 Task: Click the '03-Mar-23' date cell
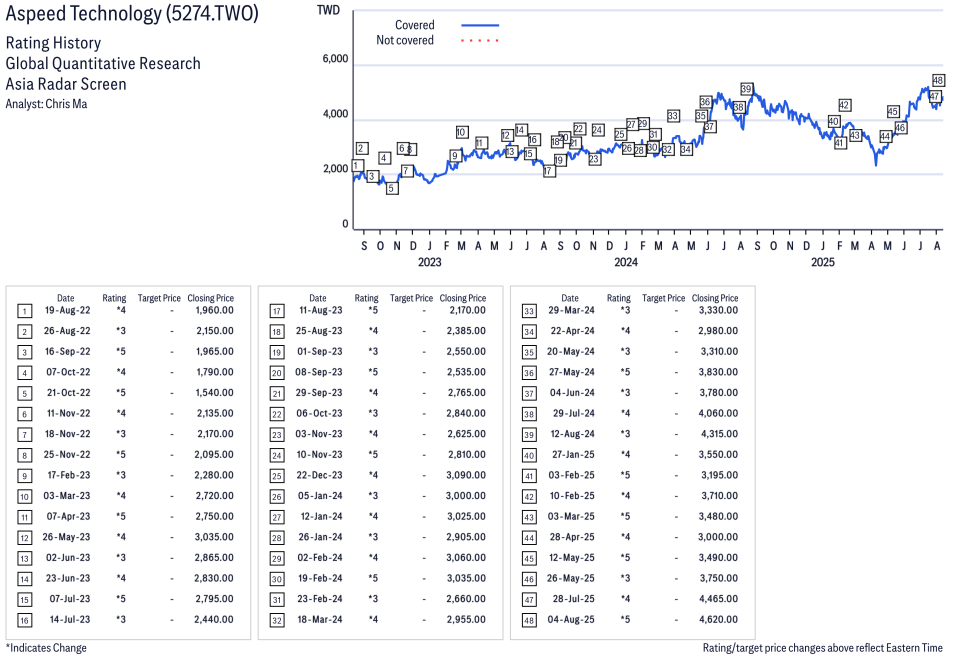[x=67, y=496]
